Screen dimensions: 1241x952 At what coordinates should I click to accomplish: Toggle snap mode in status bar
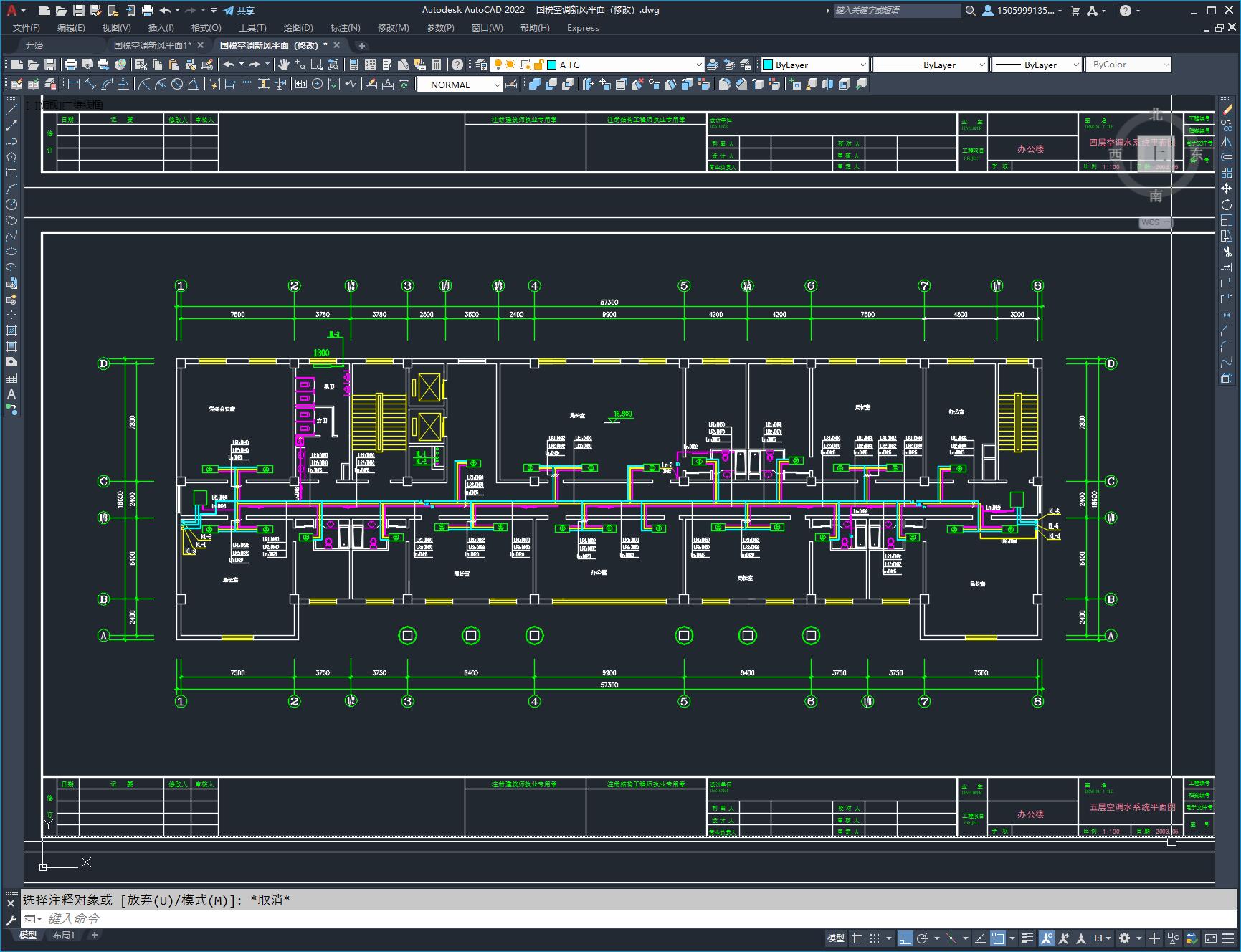(875, 938)
